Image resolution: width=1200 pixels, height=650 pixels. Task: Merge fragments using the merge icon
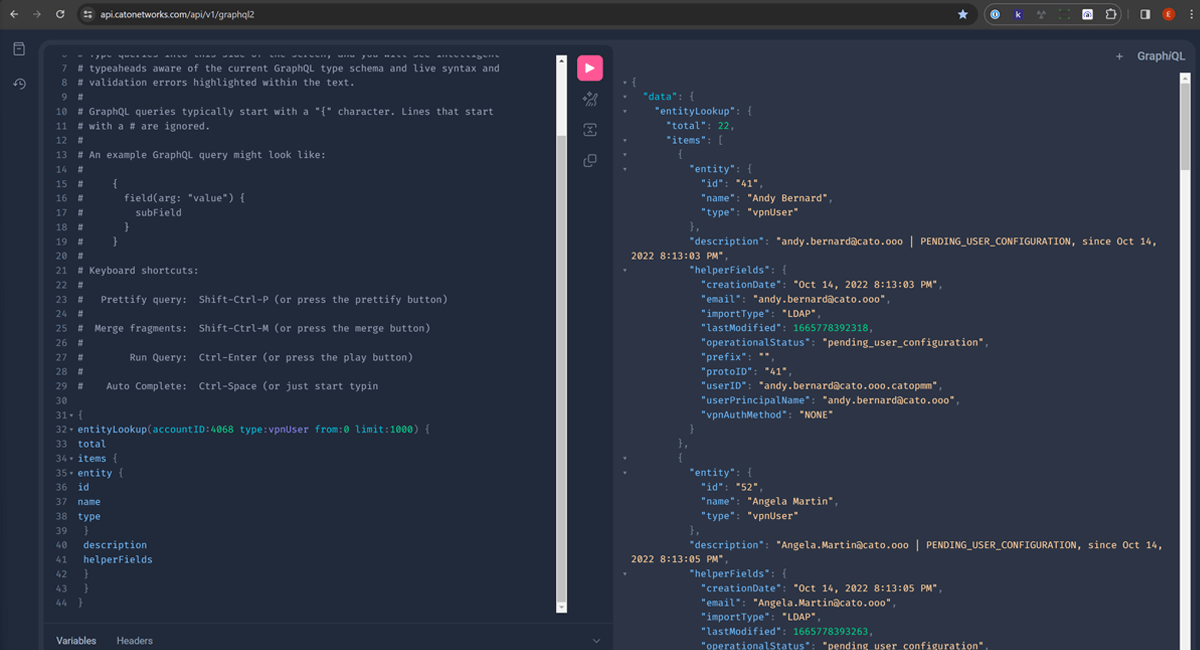tap(590, 130)
